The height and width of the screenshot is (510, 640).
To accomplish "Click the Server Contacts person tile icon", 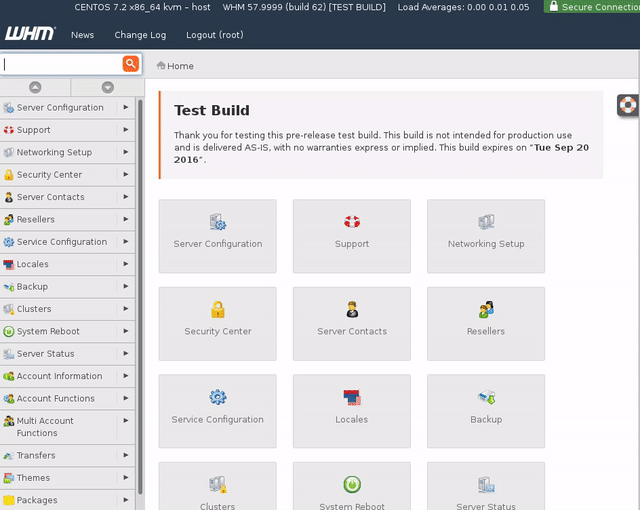I will (352, 309).
